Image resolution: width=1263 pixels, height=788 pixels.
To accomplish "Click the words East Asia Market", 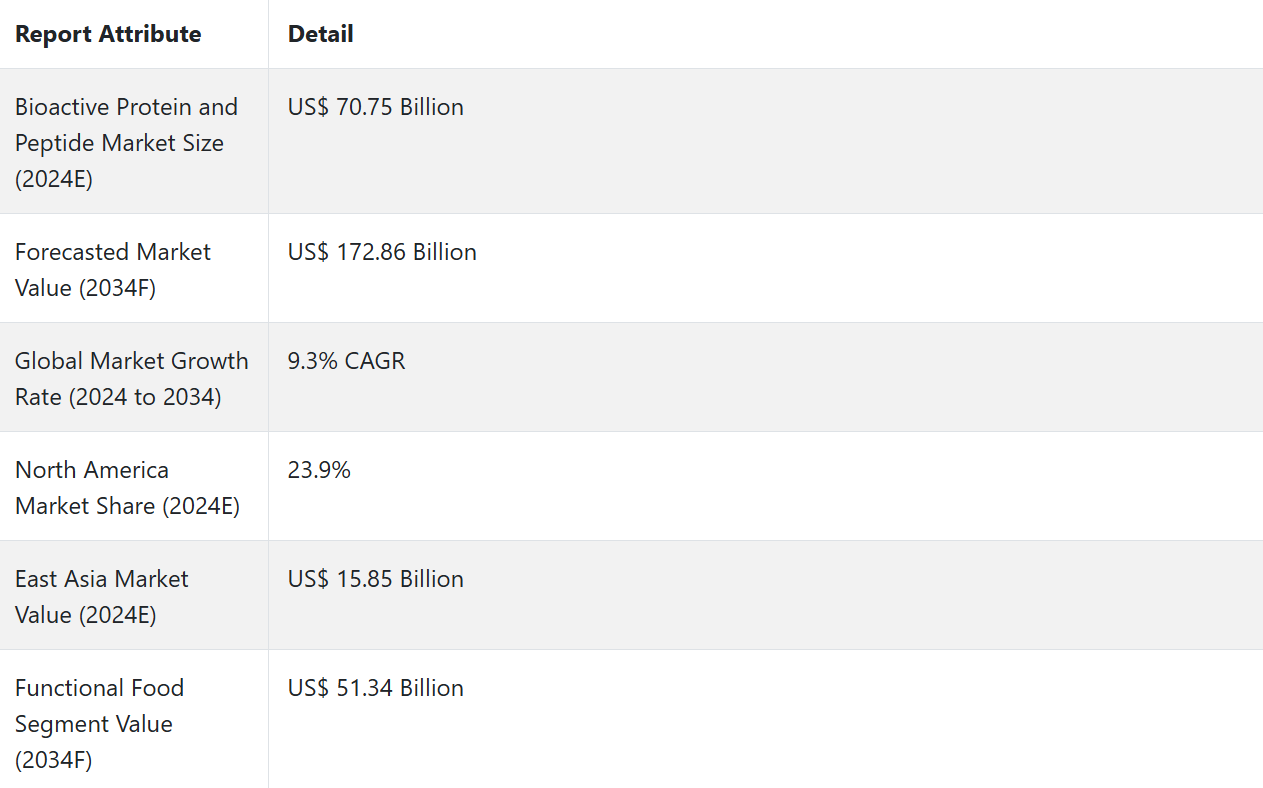I will pyautogui.click(x=101, y=579).
